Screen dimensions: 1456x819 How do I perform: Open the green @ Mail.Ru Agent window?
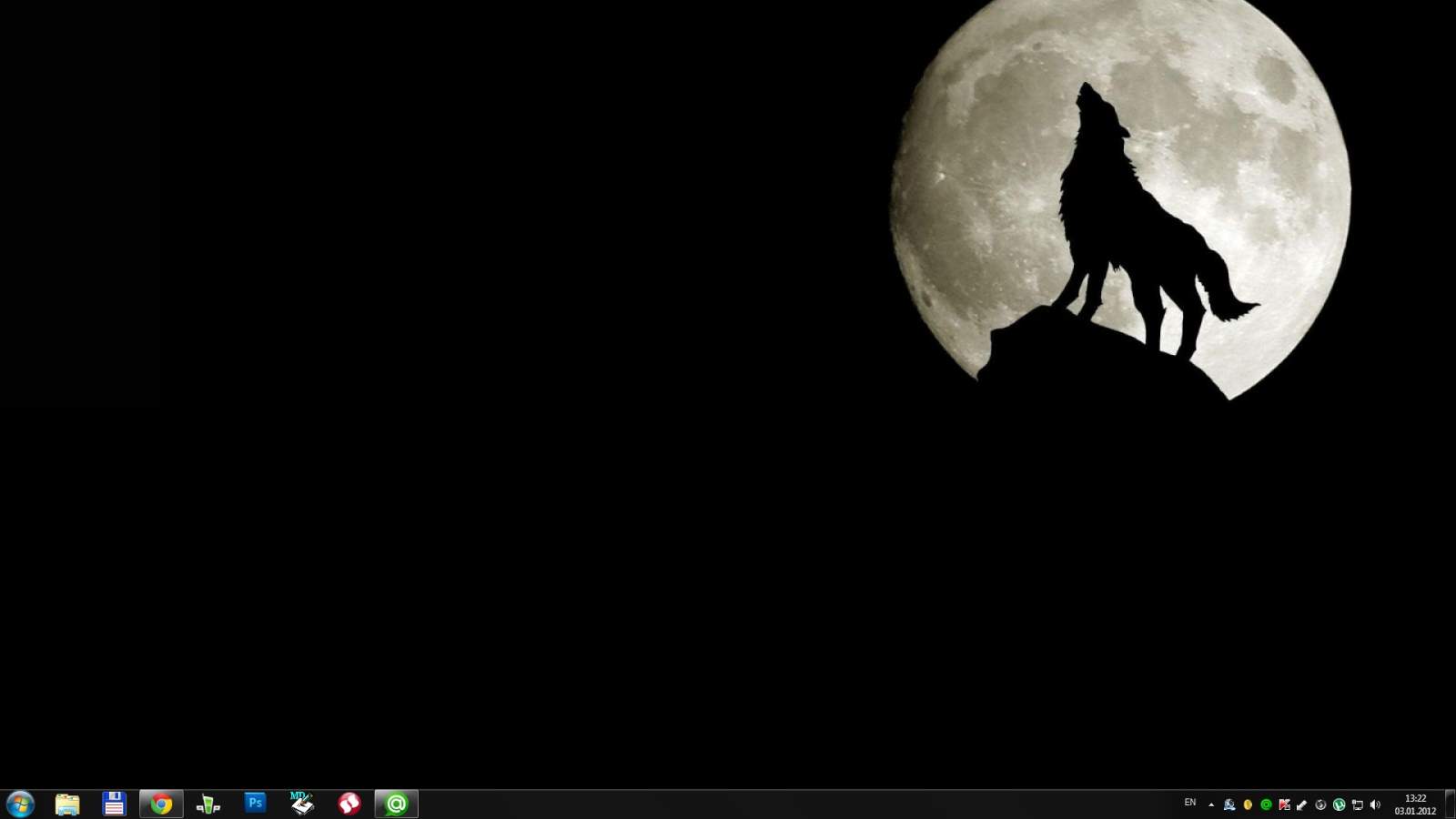pyautogui.click(x=397, y=804)
